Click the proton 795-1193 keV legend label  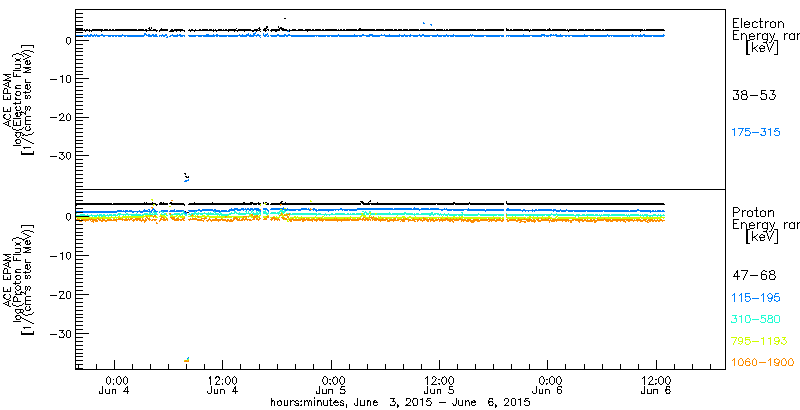759,341
